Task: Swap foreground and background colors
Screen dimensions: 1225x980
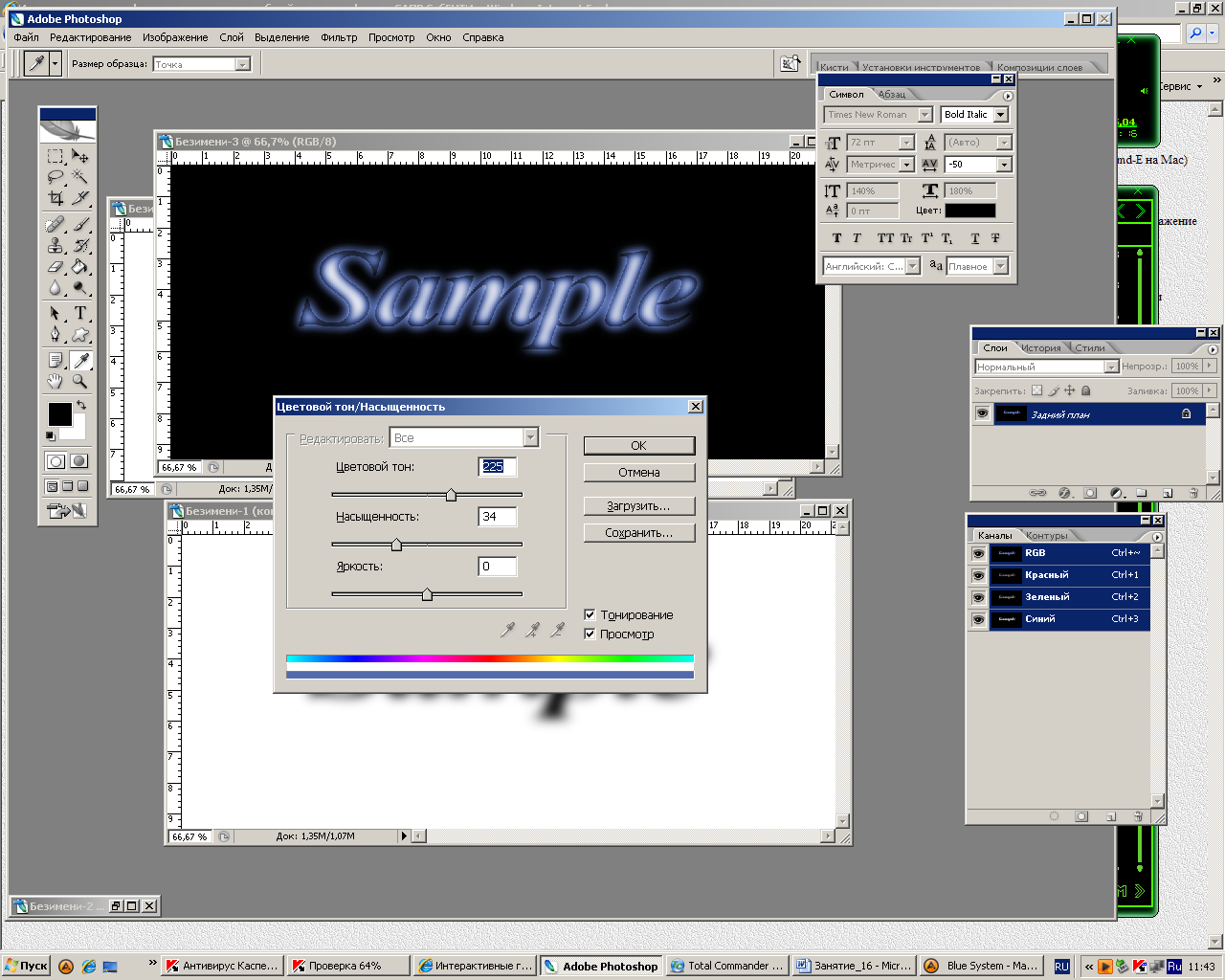Action: click(81, 405)
